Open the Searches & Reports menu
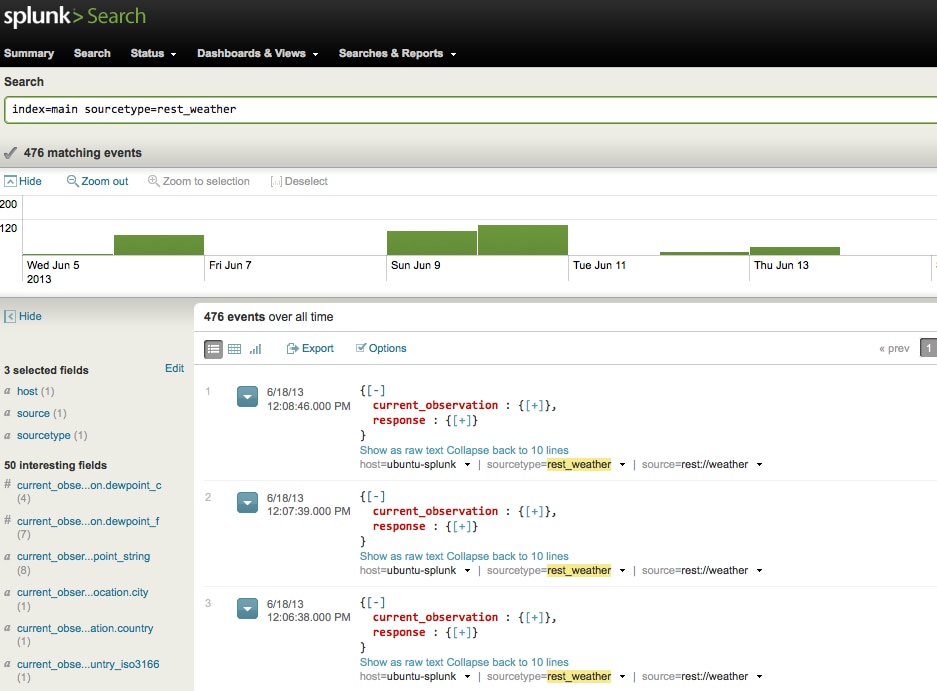The image size is (937, 691). (x=397, y=53)
